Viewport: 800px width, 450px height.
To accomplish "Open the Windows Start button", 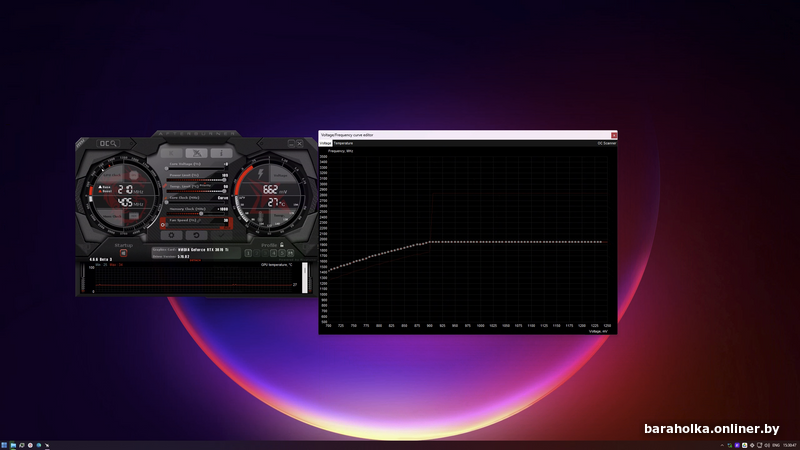I will click(4, 445).
